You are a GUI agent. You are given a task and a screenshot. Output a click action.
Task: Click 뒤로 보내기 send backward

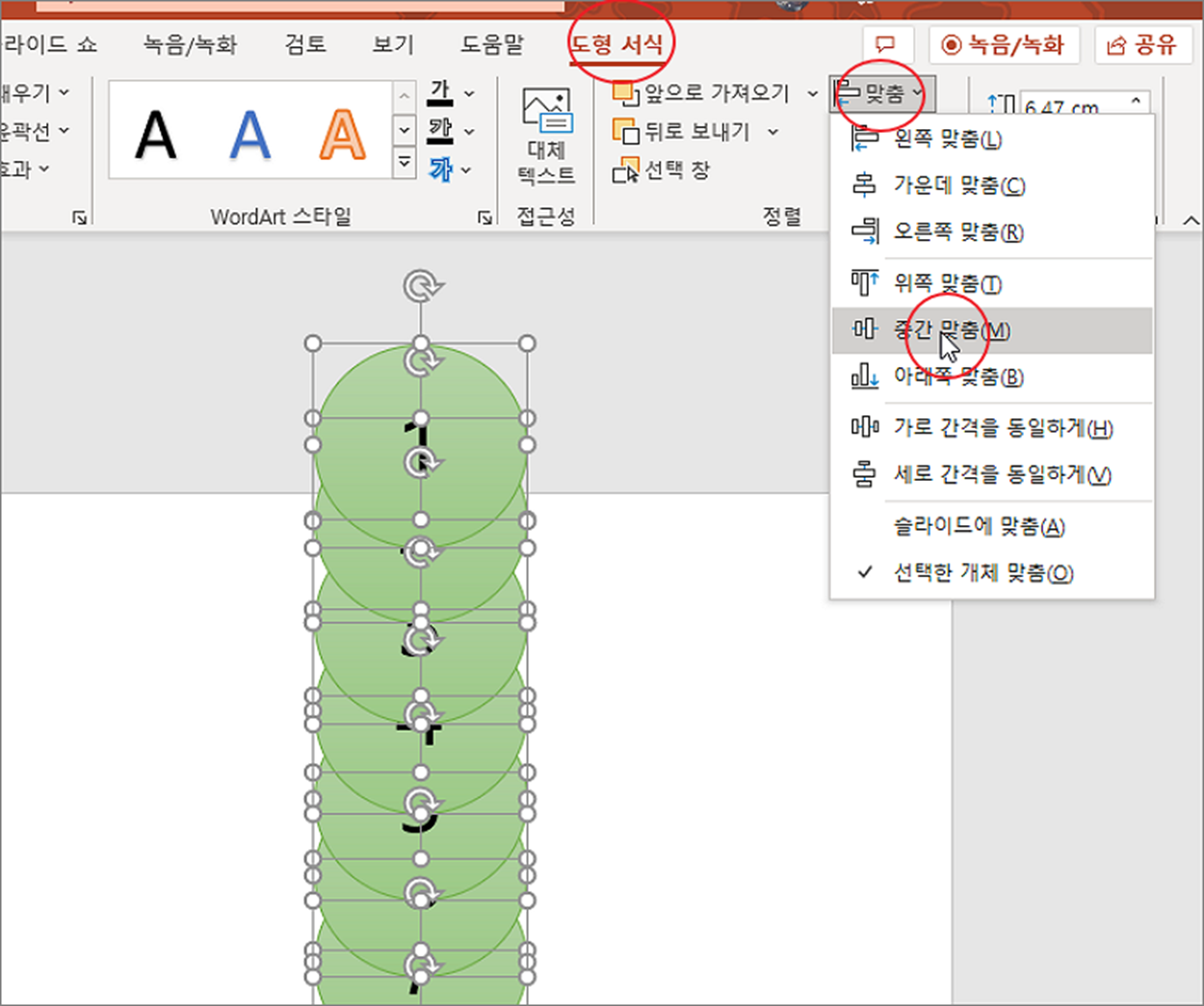coord(682,131)
